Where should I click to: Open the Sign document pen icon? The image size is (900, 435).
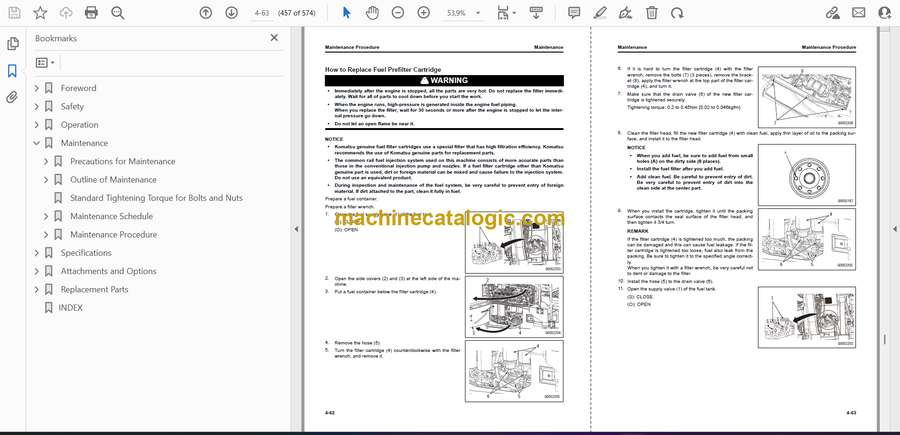click(x=626, y=13)
